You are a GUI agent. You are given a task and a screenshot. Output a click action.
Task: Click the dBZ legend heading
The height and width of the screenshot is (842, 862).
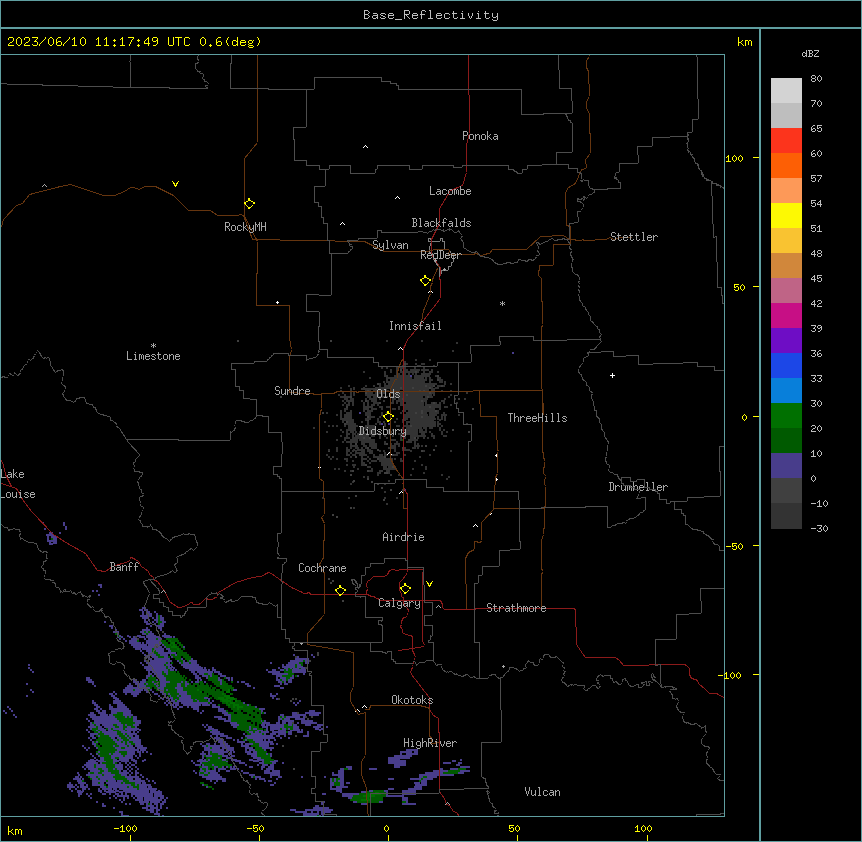(810, 53)
